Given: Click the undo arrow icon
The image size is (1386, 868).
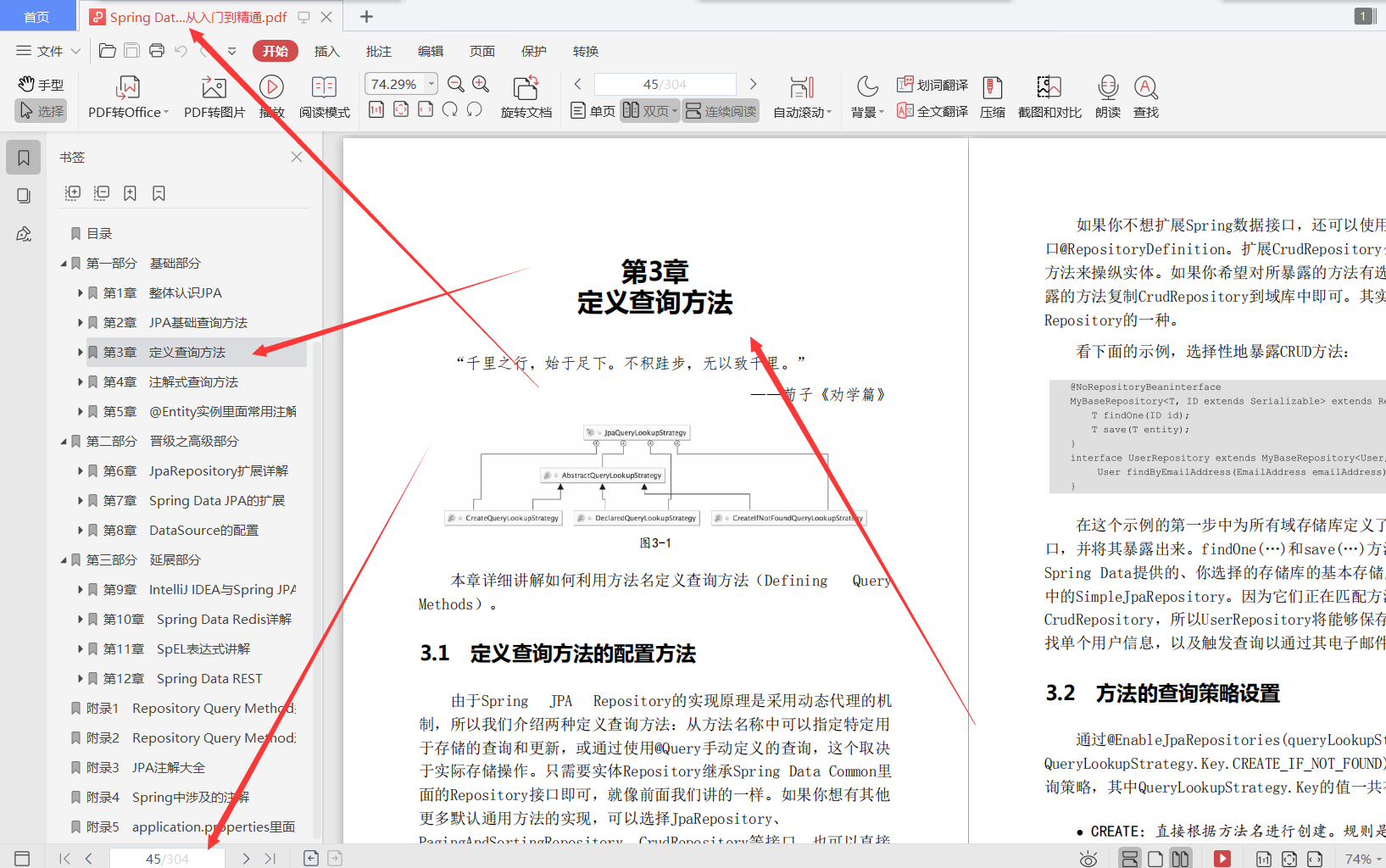Looking at the screenshot, I should (x=181, y=51).
